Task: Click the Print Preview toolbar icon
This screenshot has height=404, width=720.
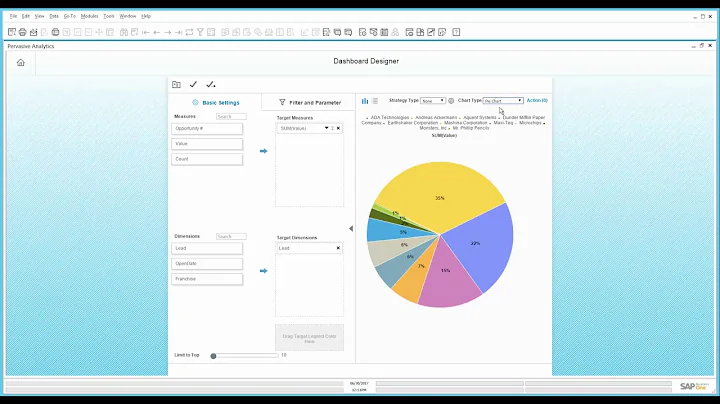Action: 12,32
